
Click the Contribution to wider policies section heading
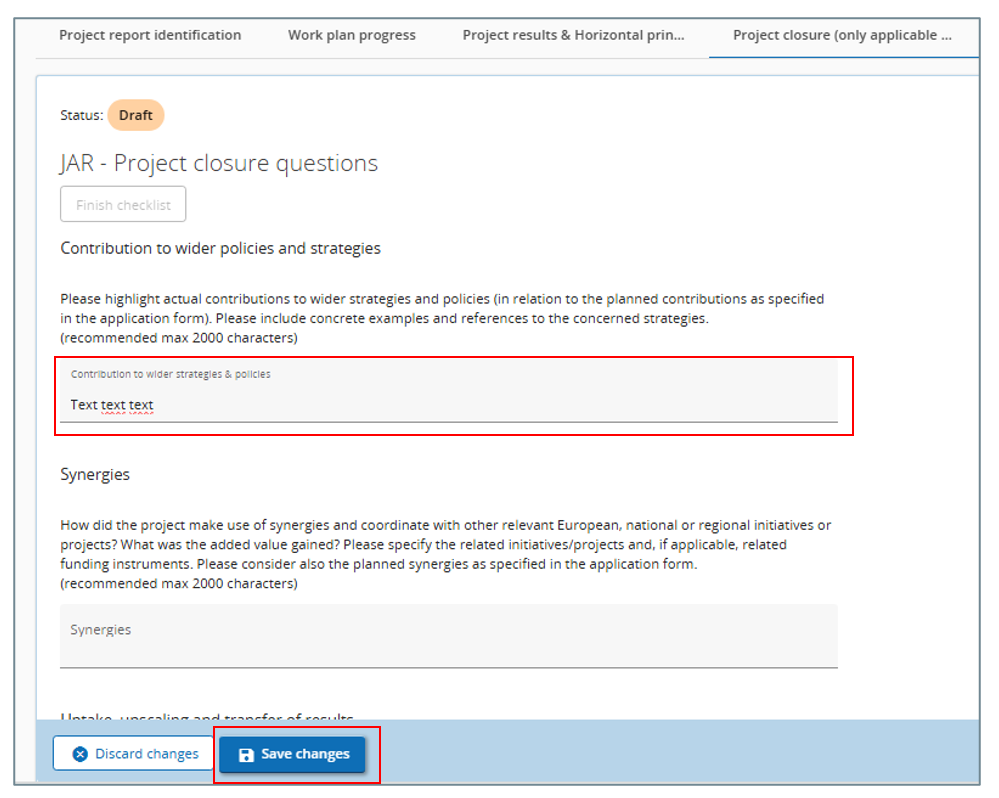click(220, 248)
